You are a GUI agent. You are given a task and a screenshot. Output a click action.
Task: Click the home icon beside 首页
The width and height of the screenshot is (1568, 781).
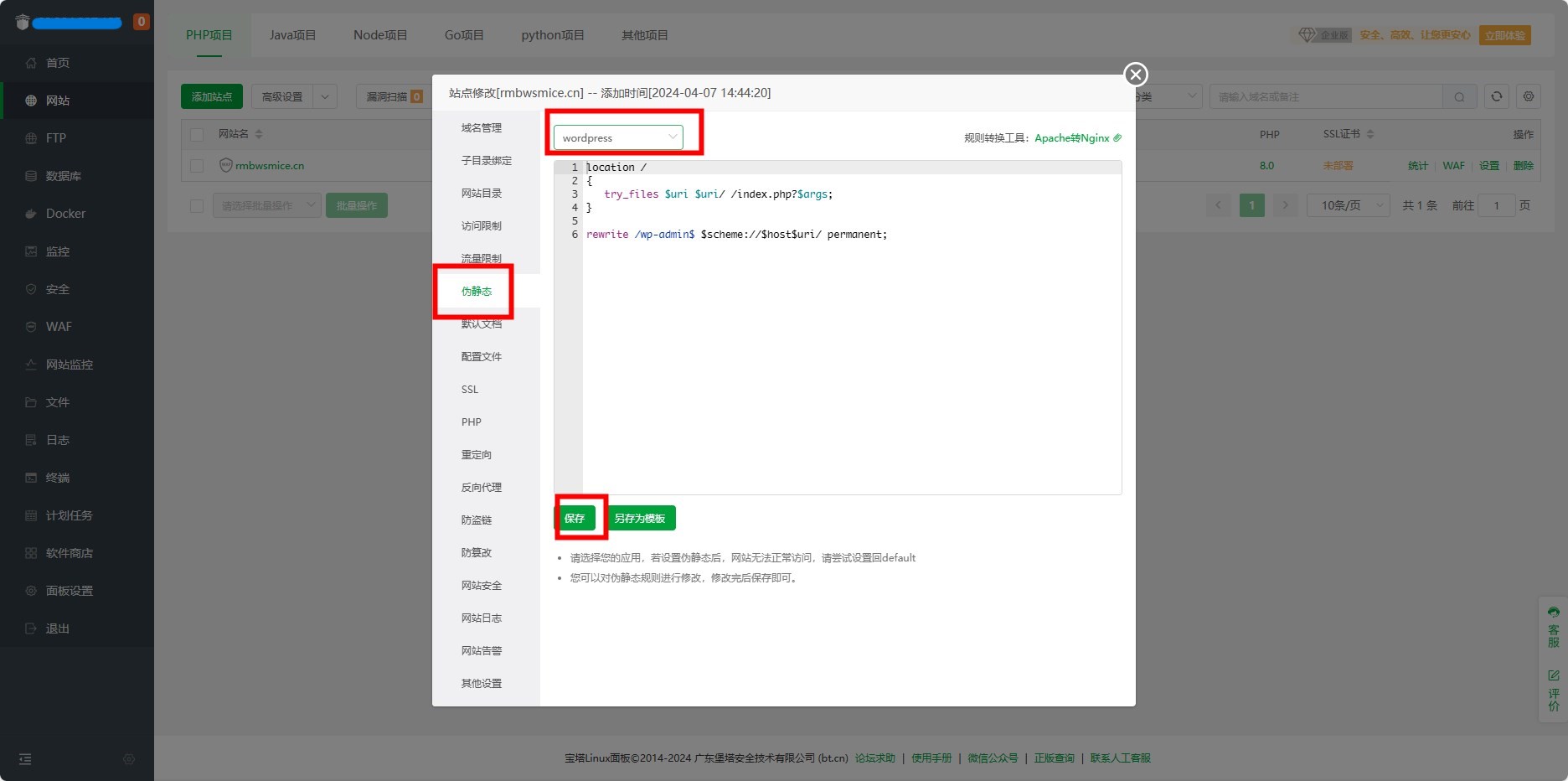(x=31, y=63)
